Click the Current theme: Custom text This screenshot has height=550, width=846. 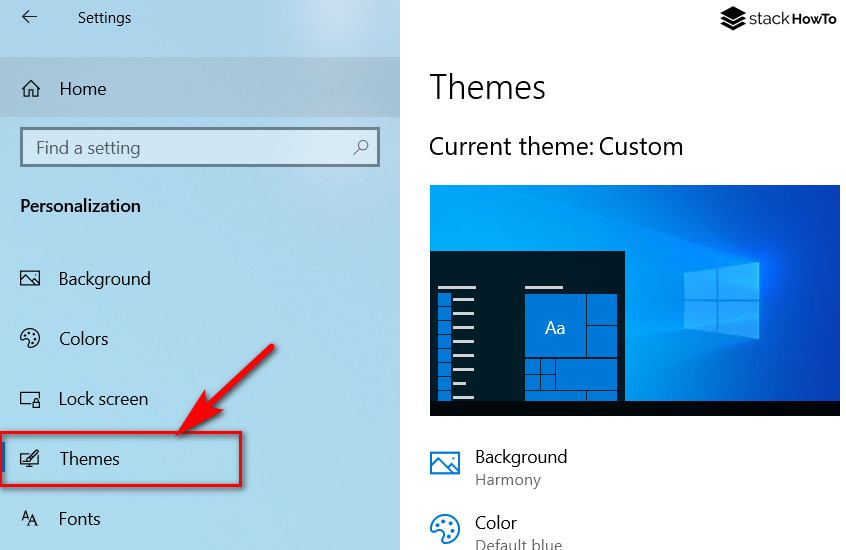coord(556,146)
